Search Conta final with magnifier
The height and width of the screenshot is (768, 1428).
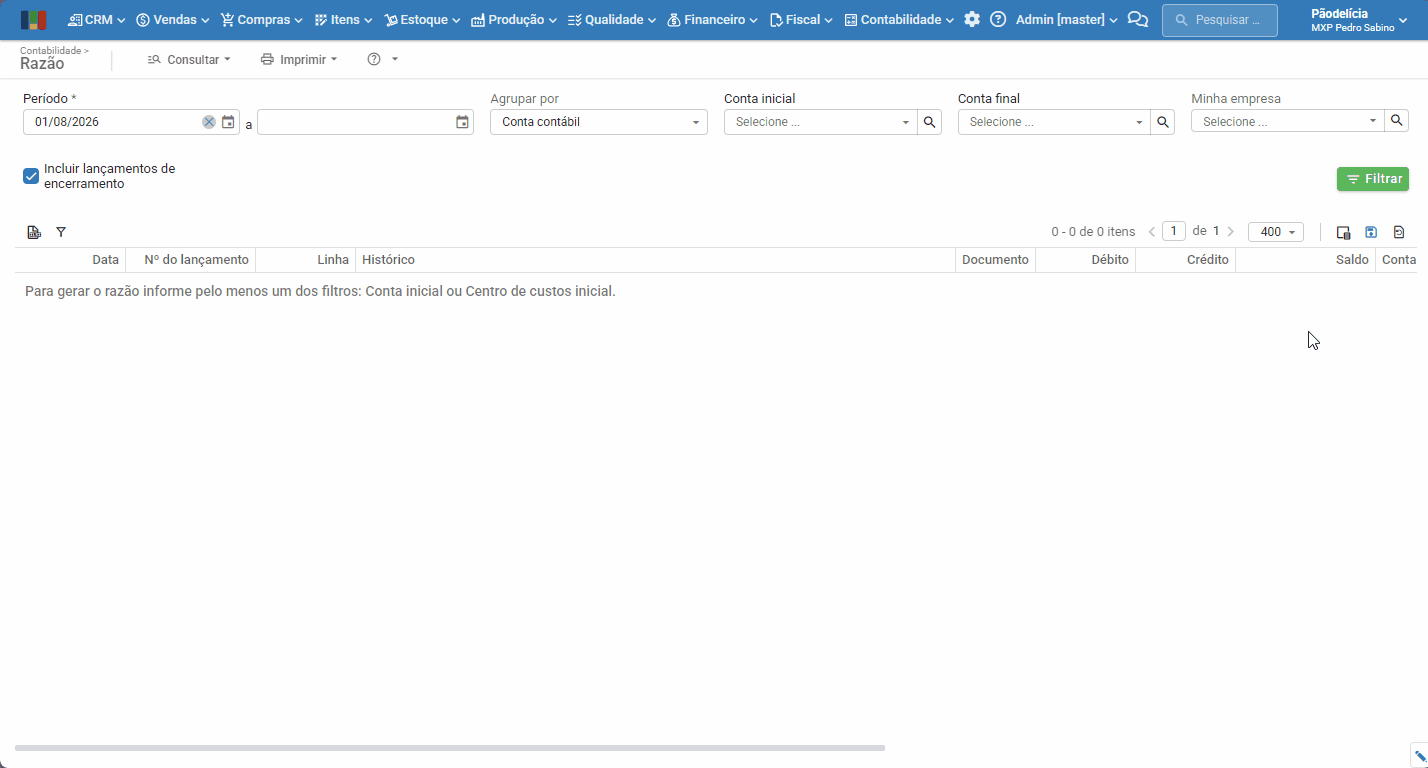click(1163, 122)
